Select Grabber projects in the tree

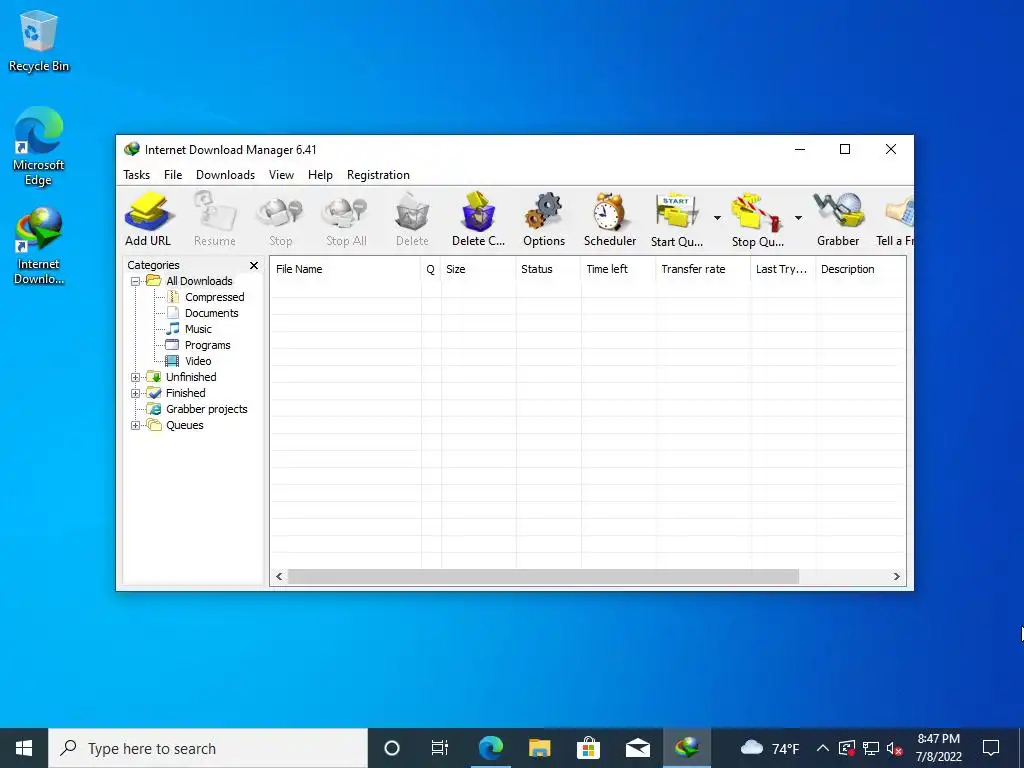click(206, 409)
